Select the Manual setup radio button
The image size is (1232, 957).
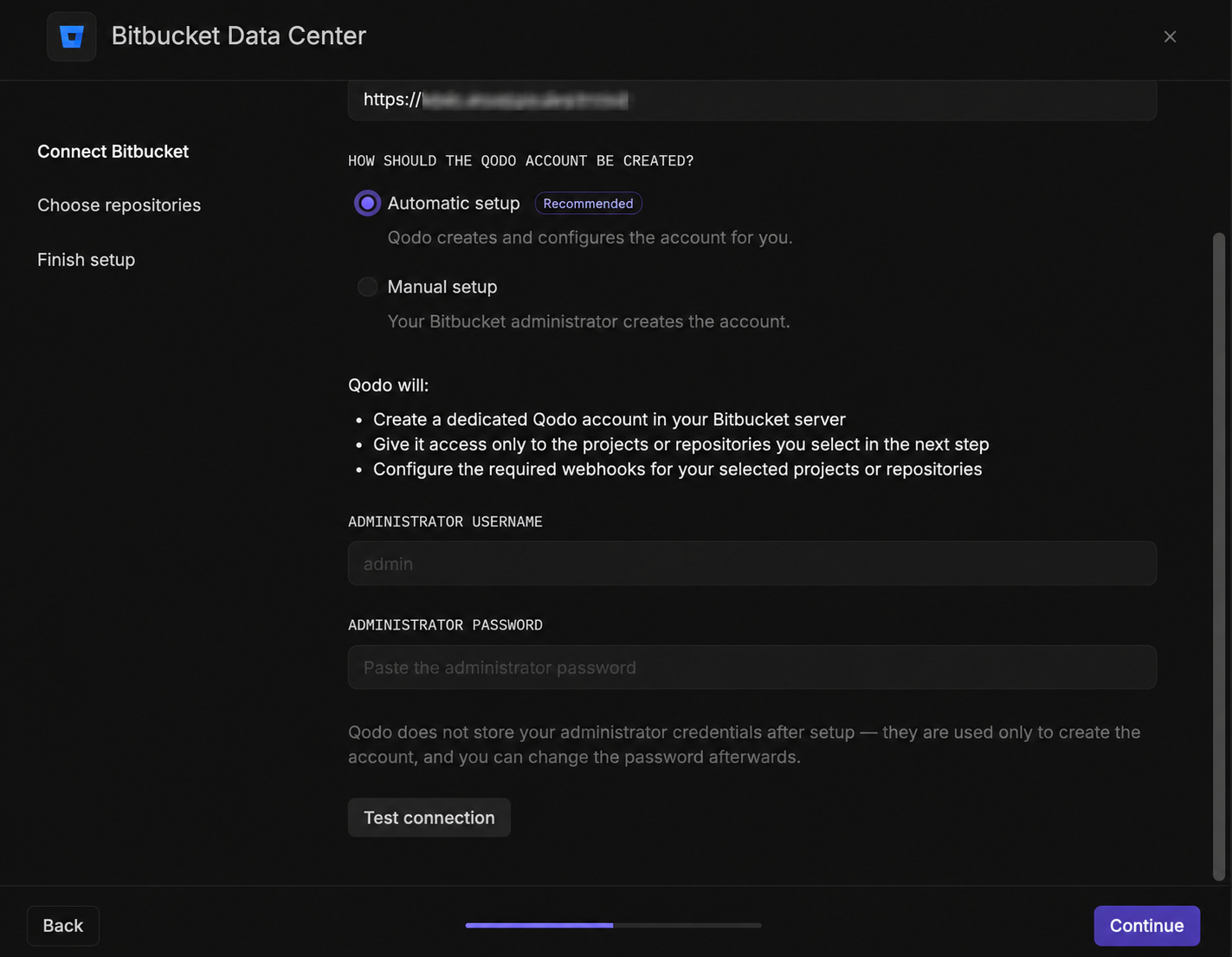[x=367, y=287]
